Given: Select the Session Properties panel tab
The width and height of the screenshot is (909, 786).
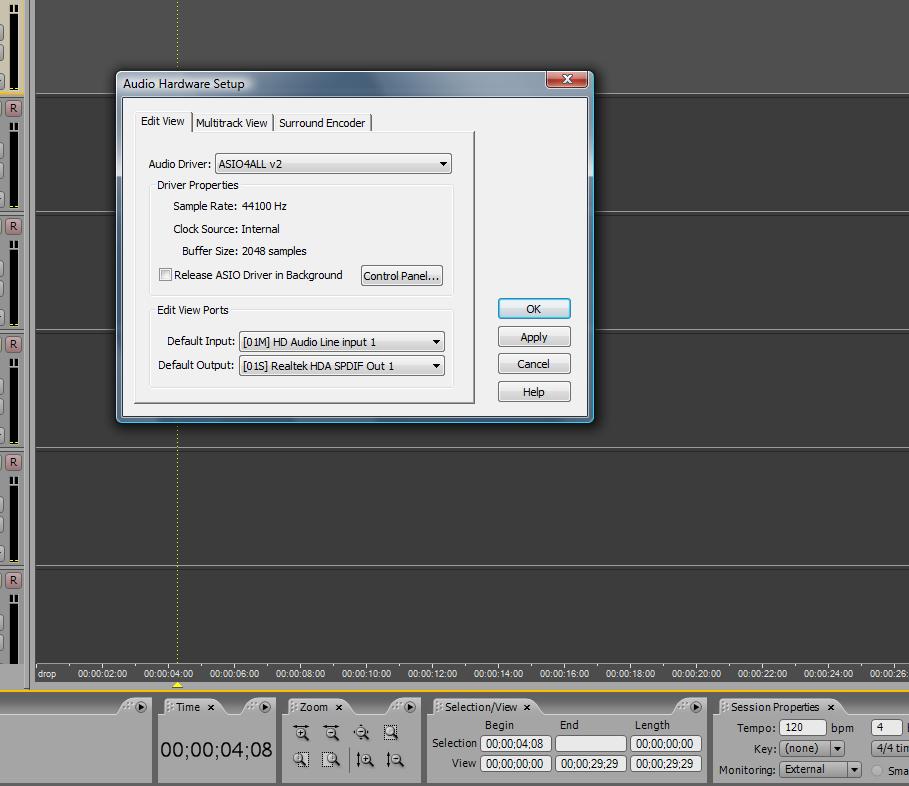Looking at the screenshot, I should click(775, 707).
